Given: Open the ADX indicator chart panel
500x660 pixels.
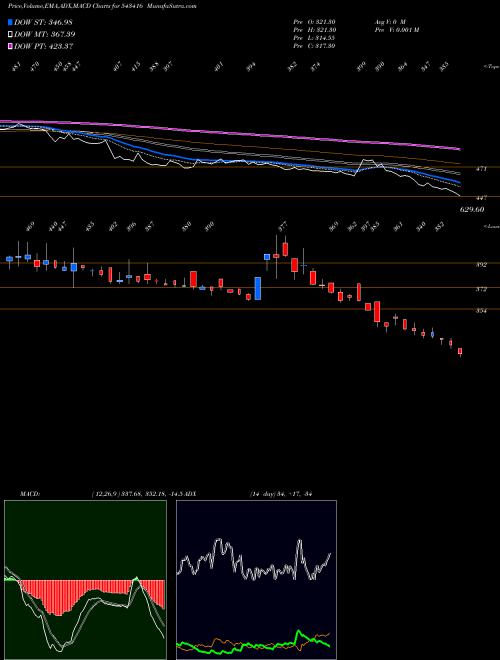Looking at the screenshot, I should pos(256,580).
